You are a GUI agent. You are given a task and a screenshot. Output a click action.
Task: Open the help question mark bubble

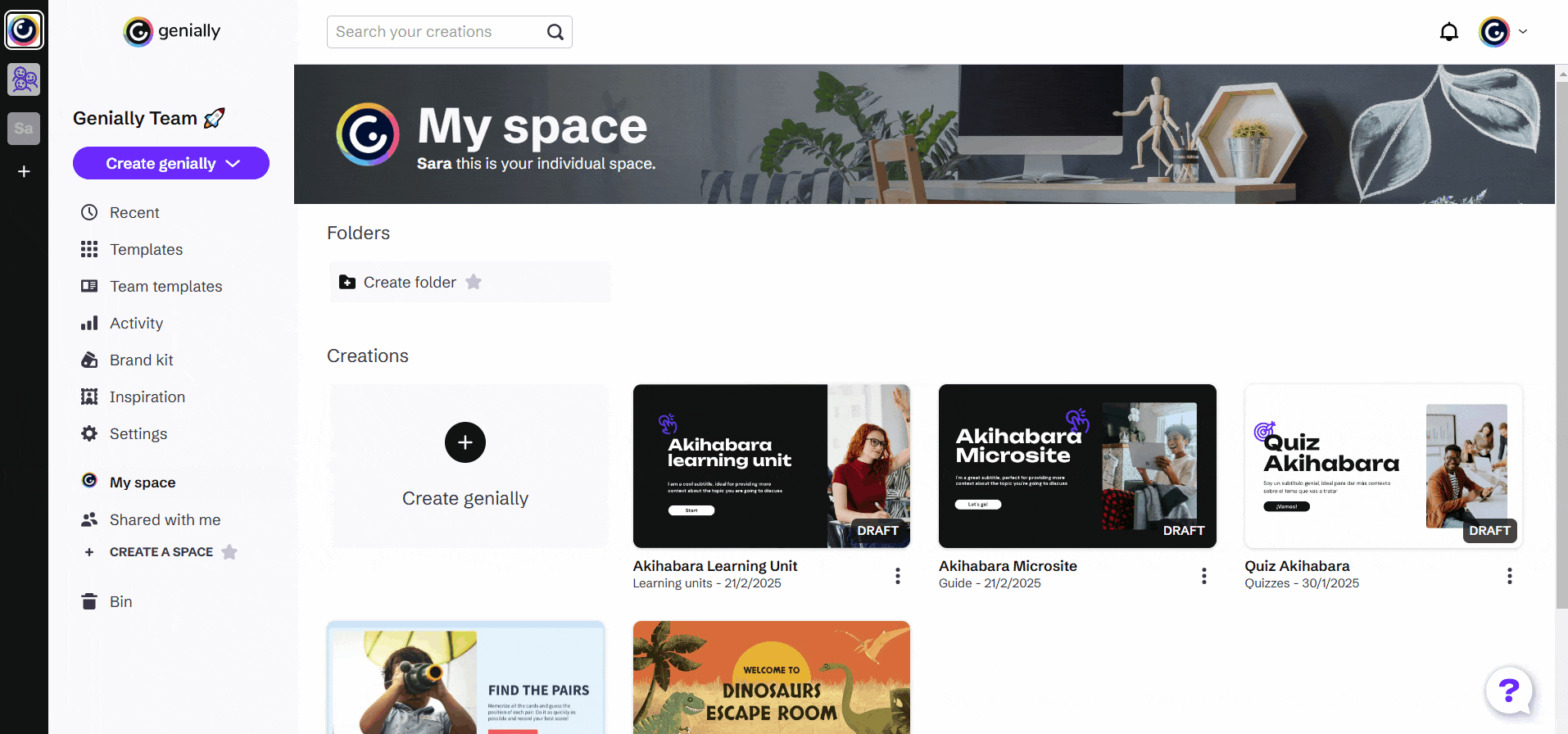click(1508, 691)
